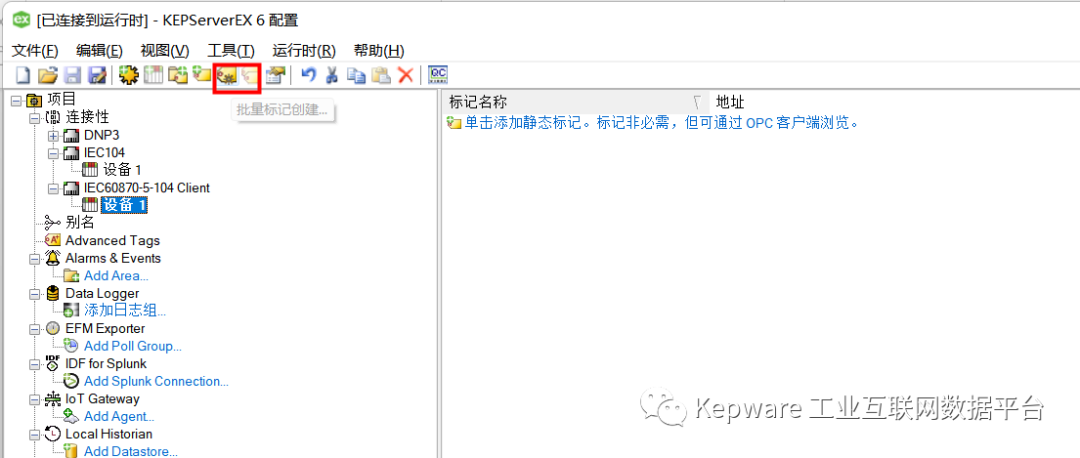Click the Paste clipboard icon
1080x458 pixels.
(x=381, y=75)
